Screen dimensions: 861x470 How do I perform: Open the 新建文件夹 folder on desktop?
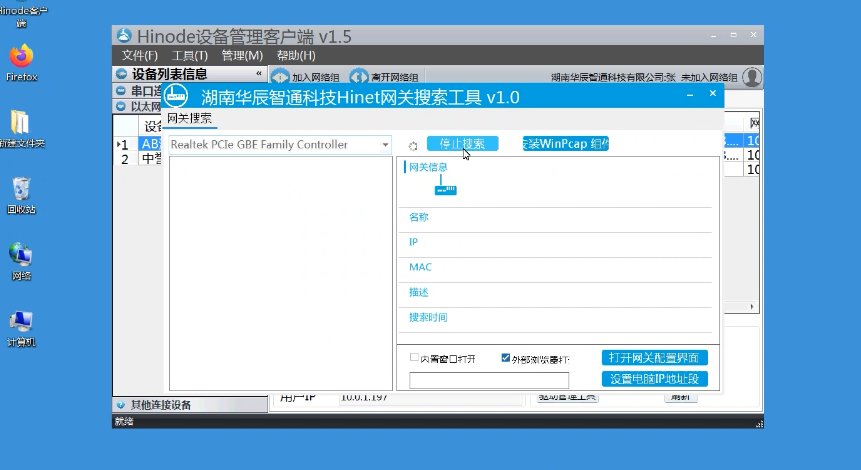pyautogui.click(x=21, y=122)
